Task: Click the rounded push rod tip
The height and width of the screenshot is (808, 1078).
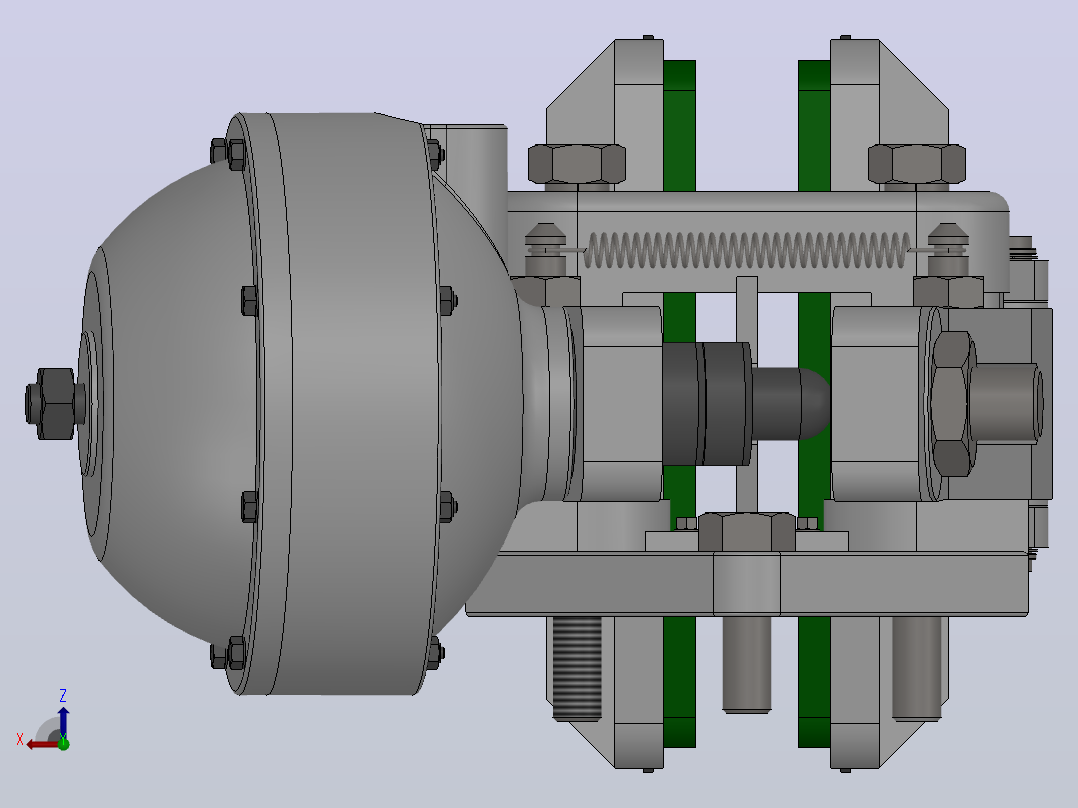Action: coord(791,404)
